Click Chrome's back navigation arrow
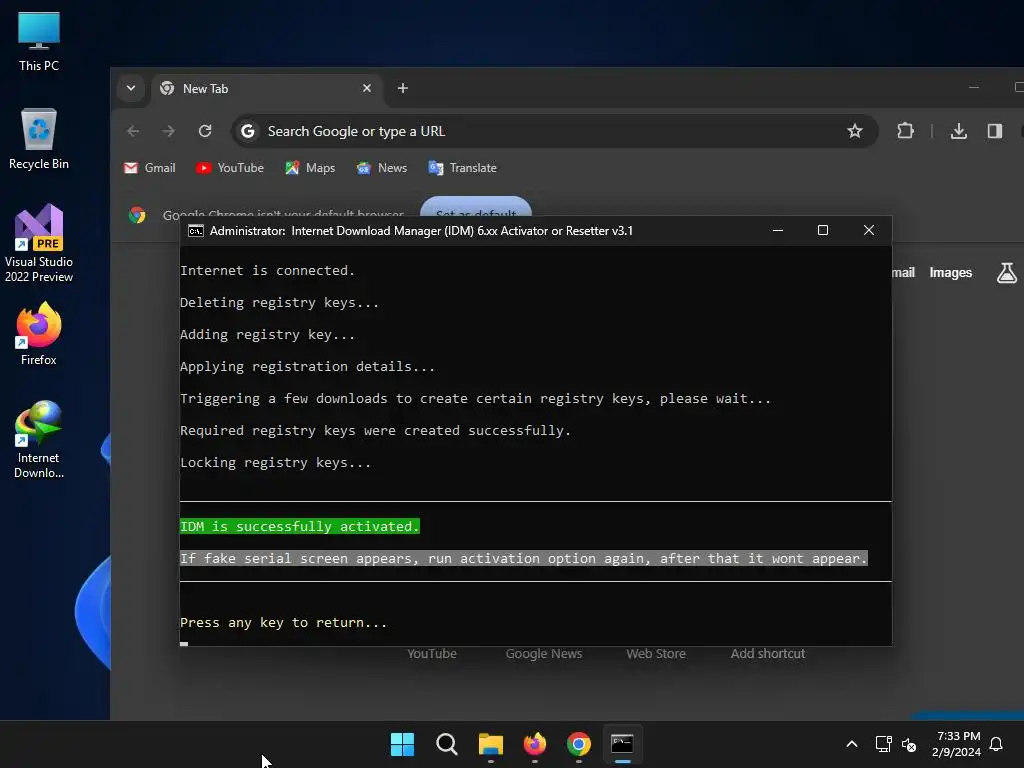1024x768 pixels. click(133, 131)
